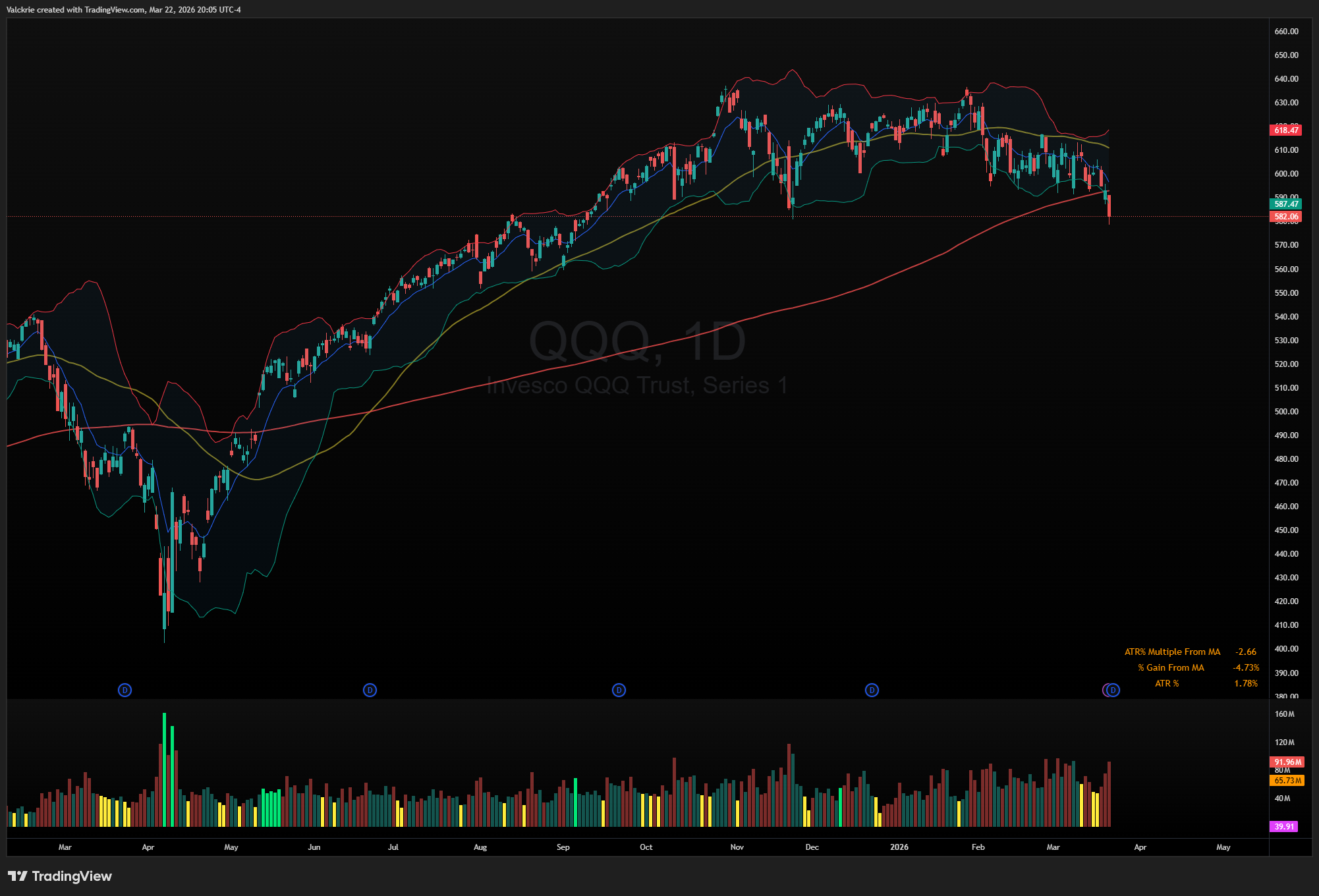1319x896 pixels.
Task: Click the dividend D marker in late June
Action: (x=370, y=690)
